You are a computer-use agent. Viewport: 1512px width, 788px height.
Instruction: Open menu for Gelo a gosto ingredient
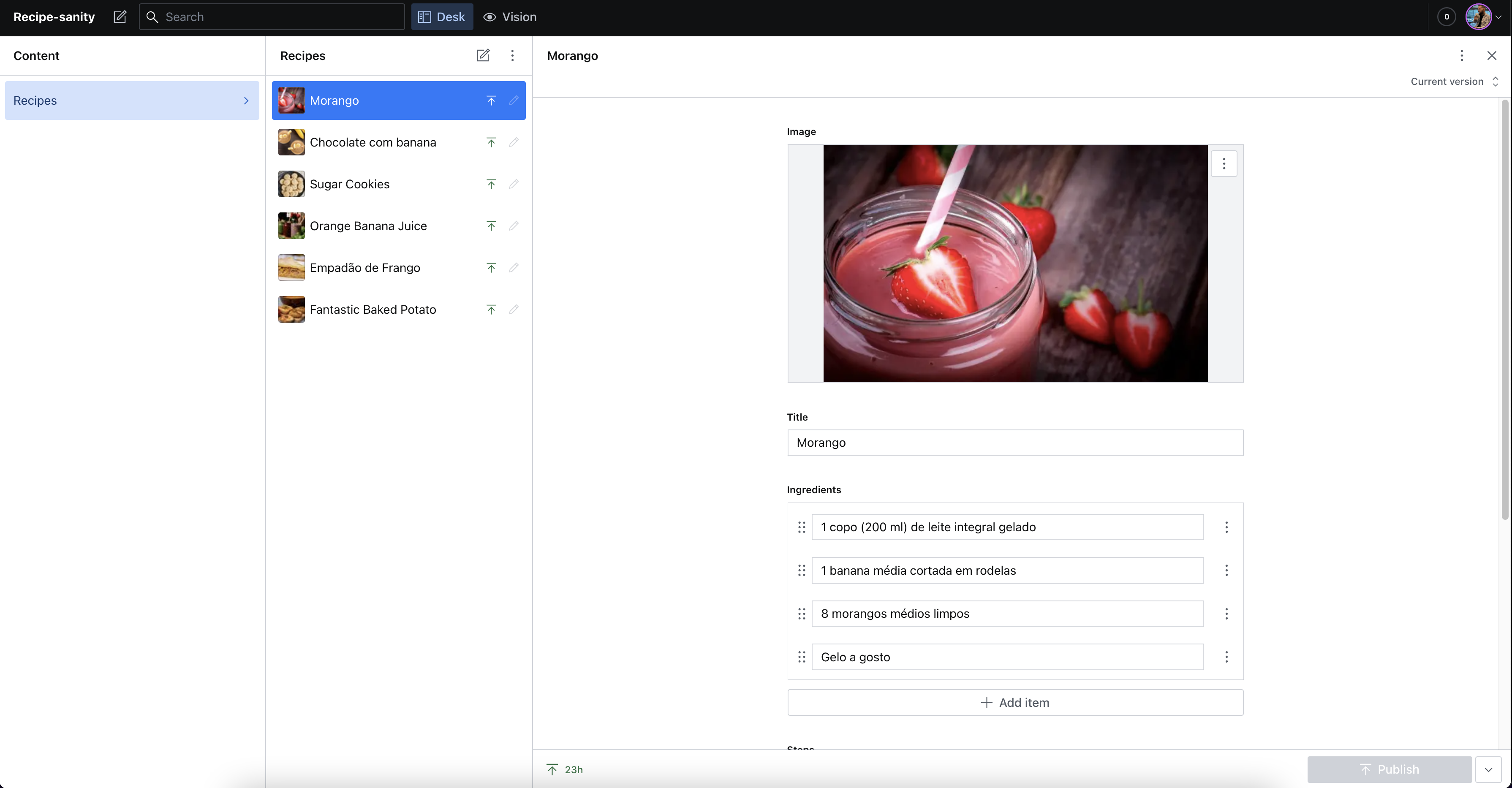(x=1226, y=657)
